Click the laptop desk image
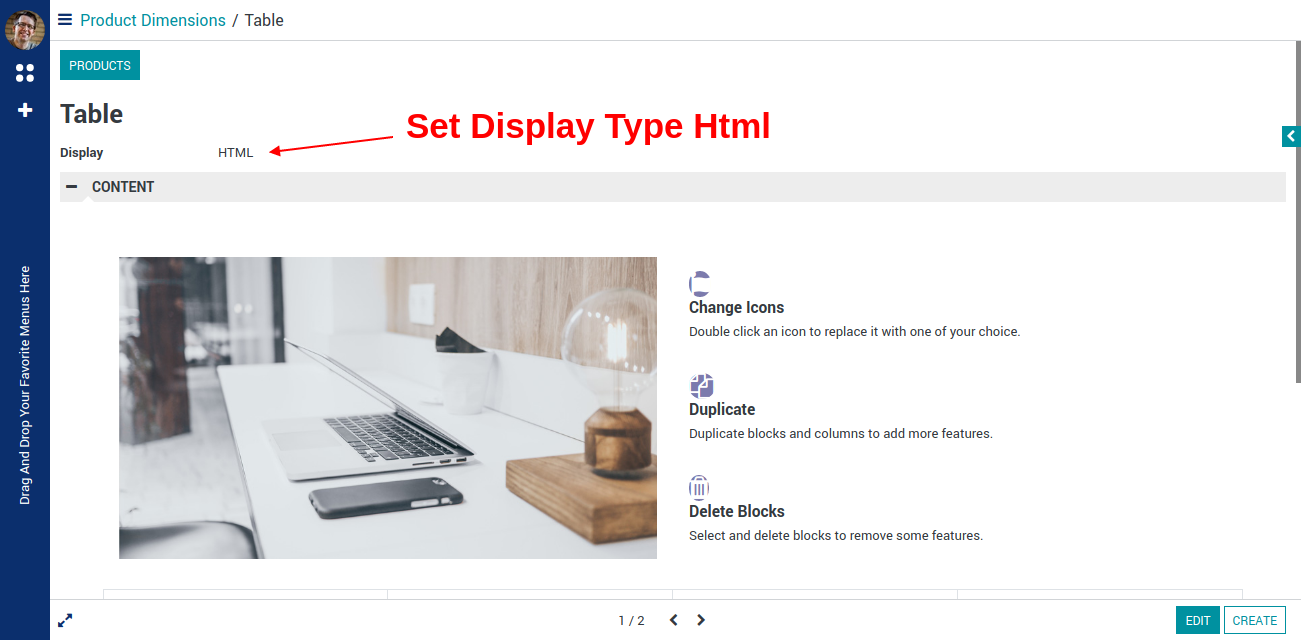This screenshot has height=640, width=1301. pyautogui.click(x=388, y=408)
